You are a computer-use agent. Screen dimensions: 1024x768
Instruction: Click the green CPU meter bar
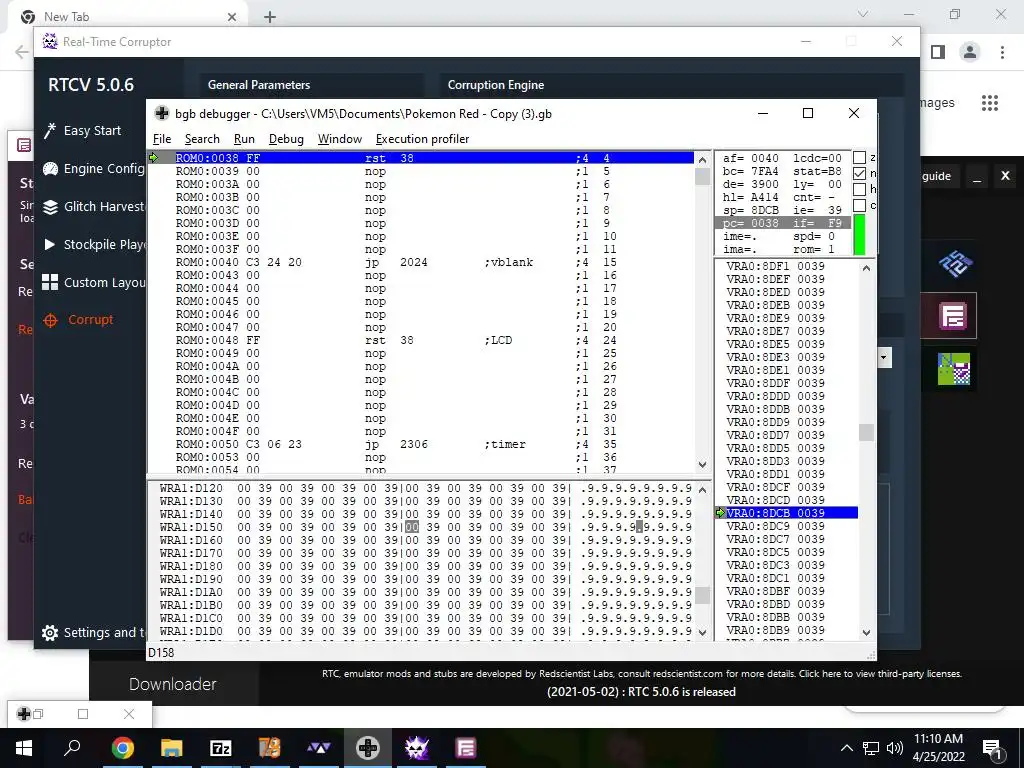859,235
